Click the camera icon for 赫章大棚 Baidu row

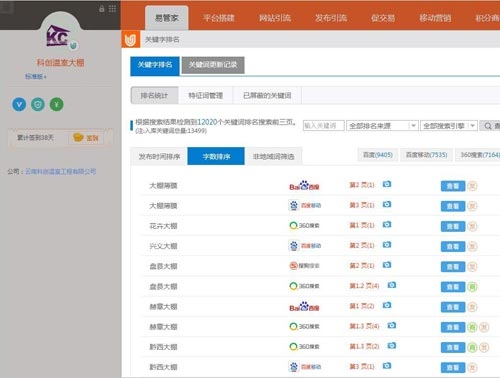387,305
